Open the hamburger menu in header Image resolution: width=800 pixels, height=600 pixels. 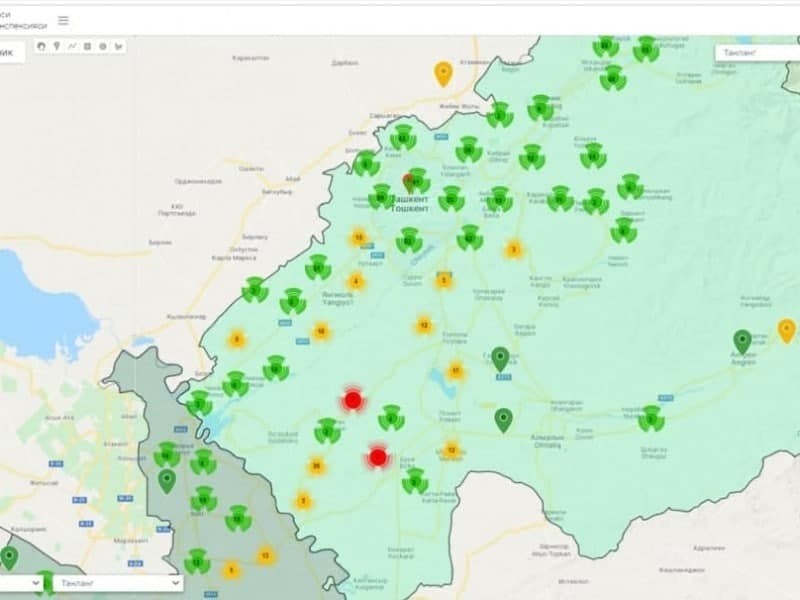63,20
